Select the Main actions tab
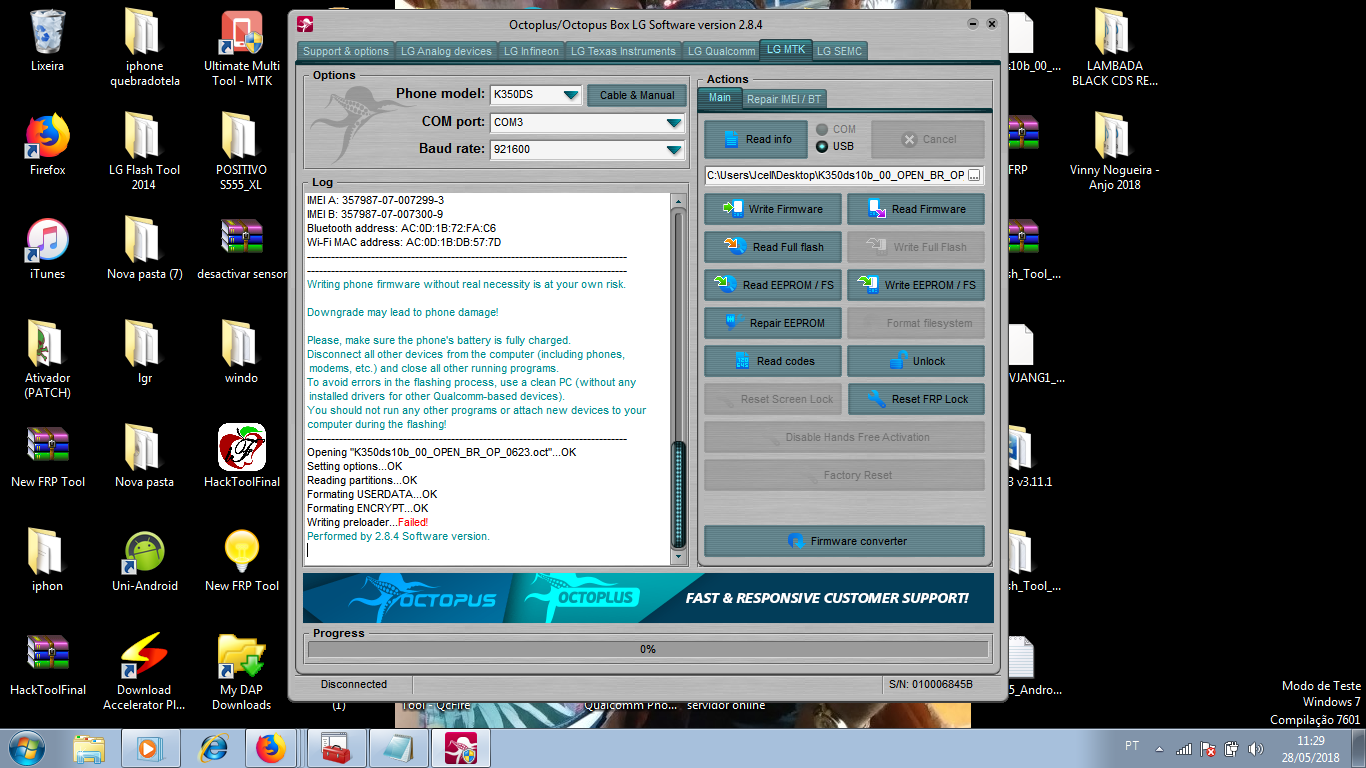The height and width of the screenshot is (768, 1366). [720, 97]
